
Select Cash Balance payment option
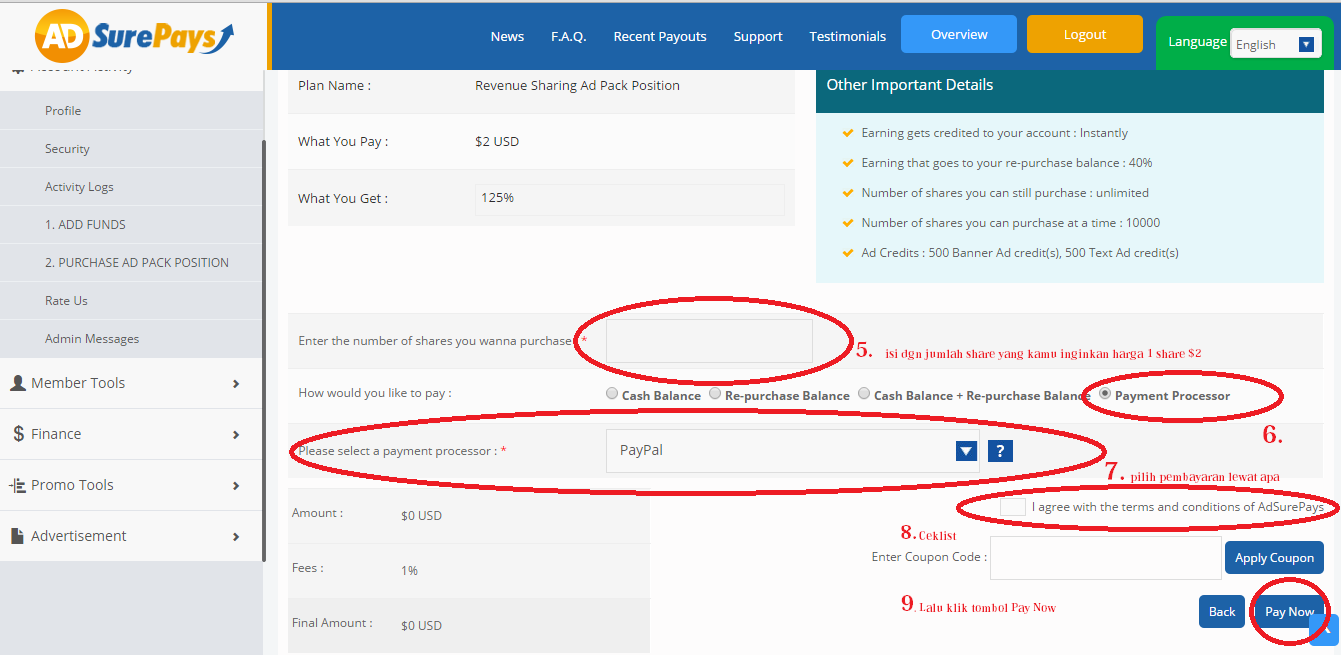click(x=612, y=394)
